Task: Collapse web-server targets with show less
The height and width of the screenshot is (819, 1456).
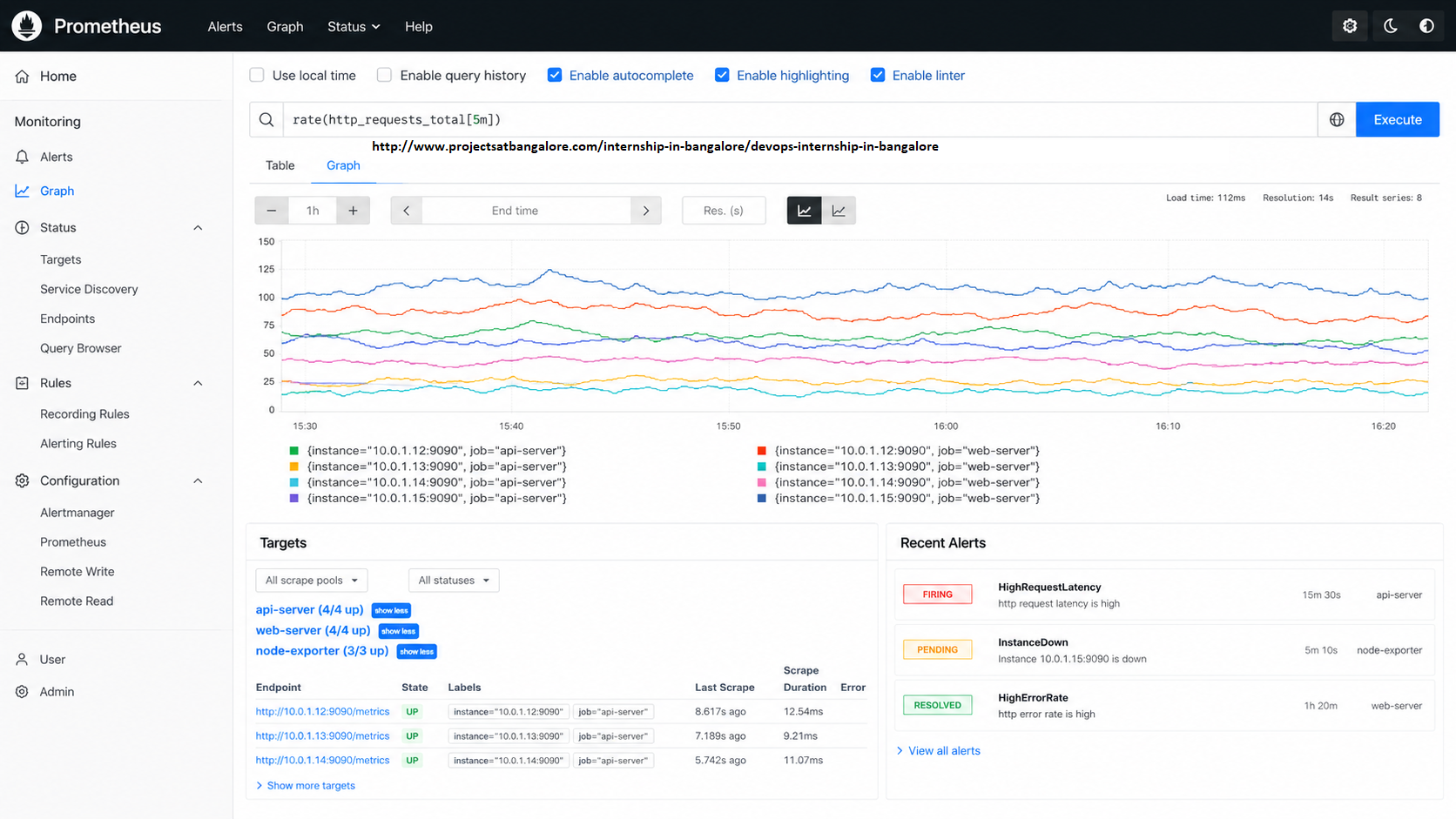Action: click(x=398, y=631)
